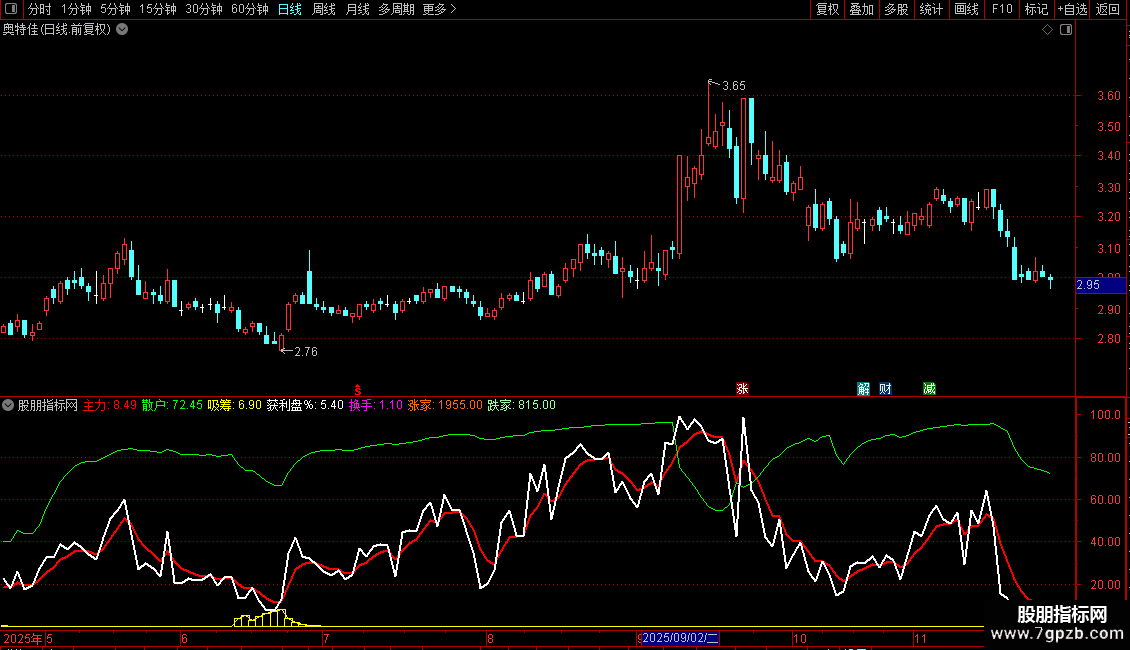This screenshot has width=1130, height=650.
Task: Click the 2.95 current price label
Action: click(1088, 286)
